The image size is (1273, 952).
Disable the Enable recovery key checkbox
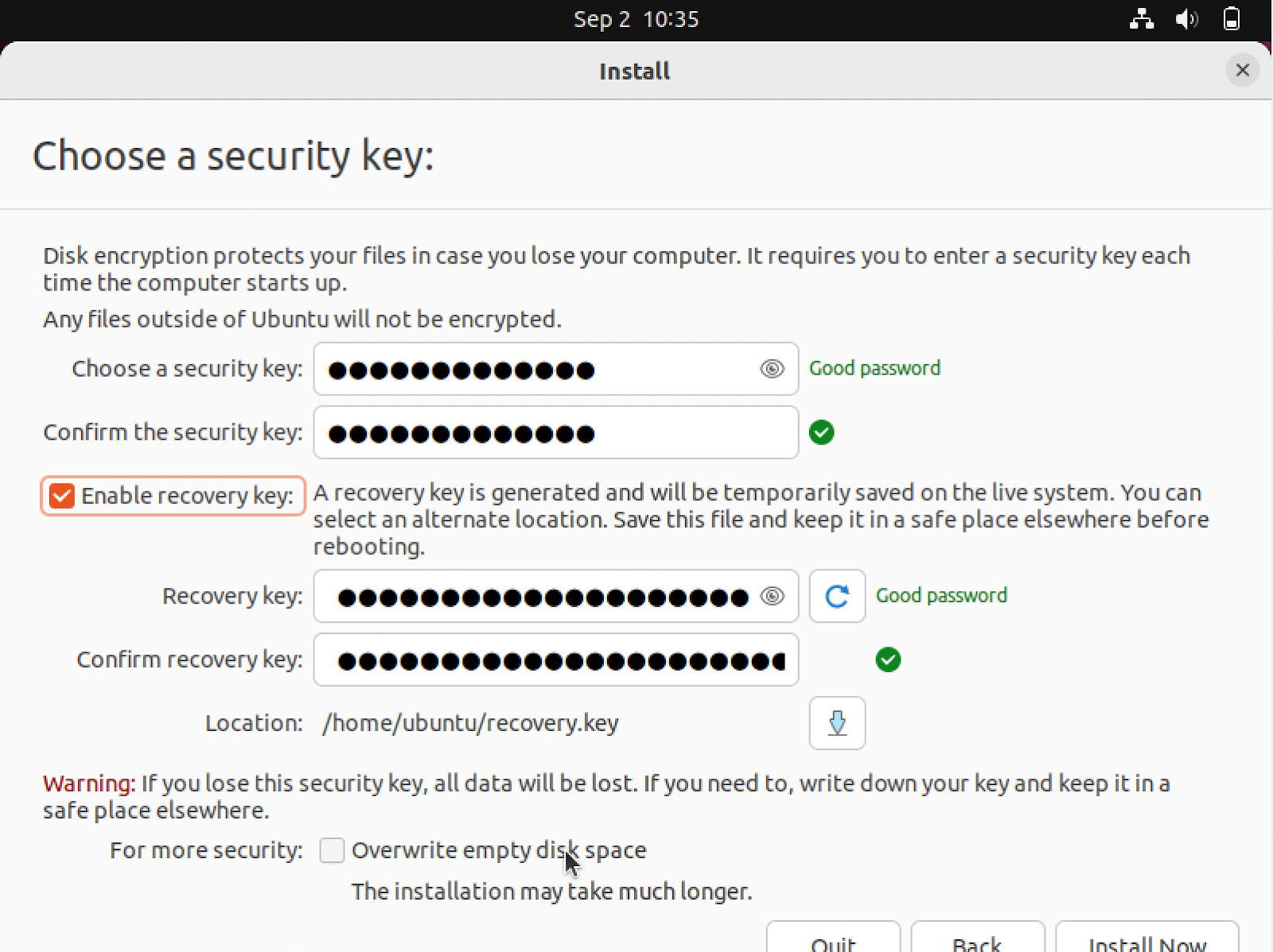pyautogui.click(x=62, y=496)
